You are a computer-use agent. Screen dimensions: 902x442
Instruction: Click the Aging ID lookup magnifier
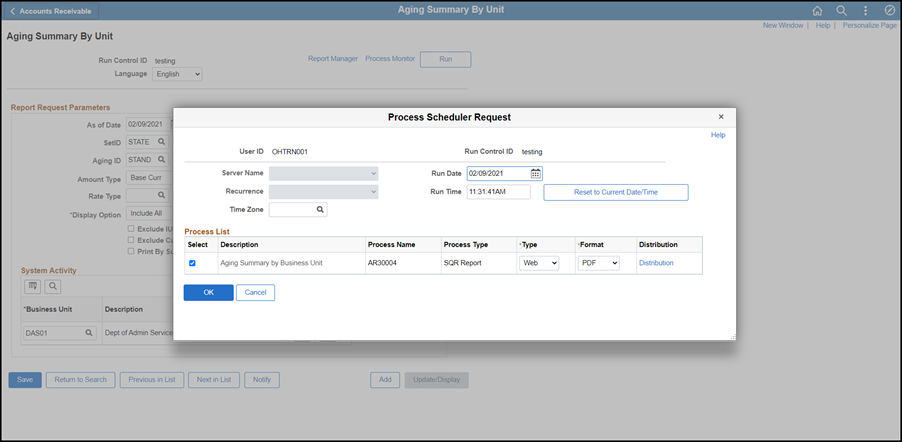pyautogui.click(x=162, y=160)
